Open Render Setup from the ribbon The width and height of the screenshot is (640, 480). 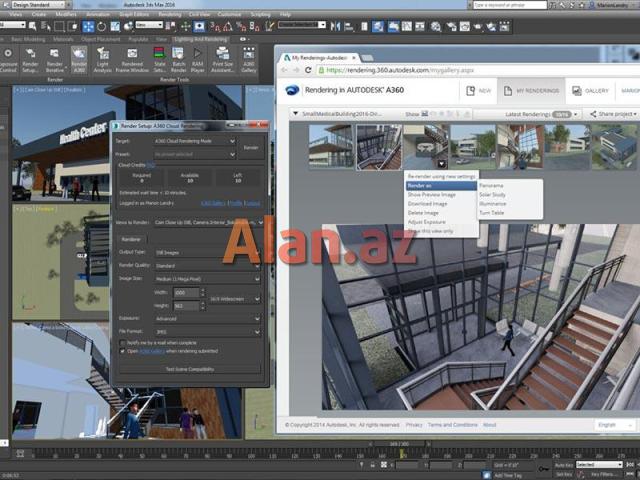30,60
